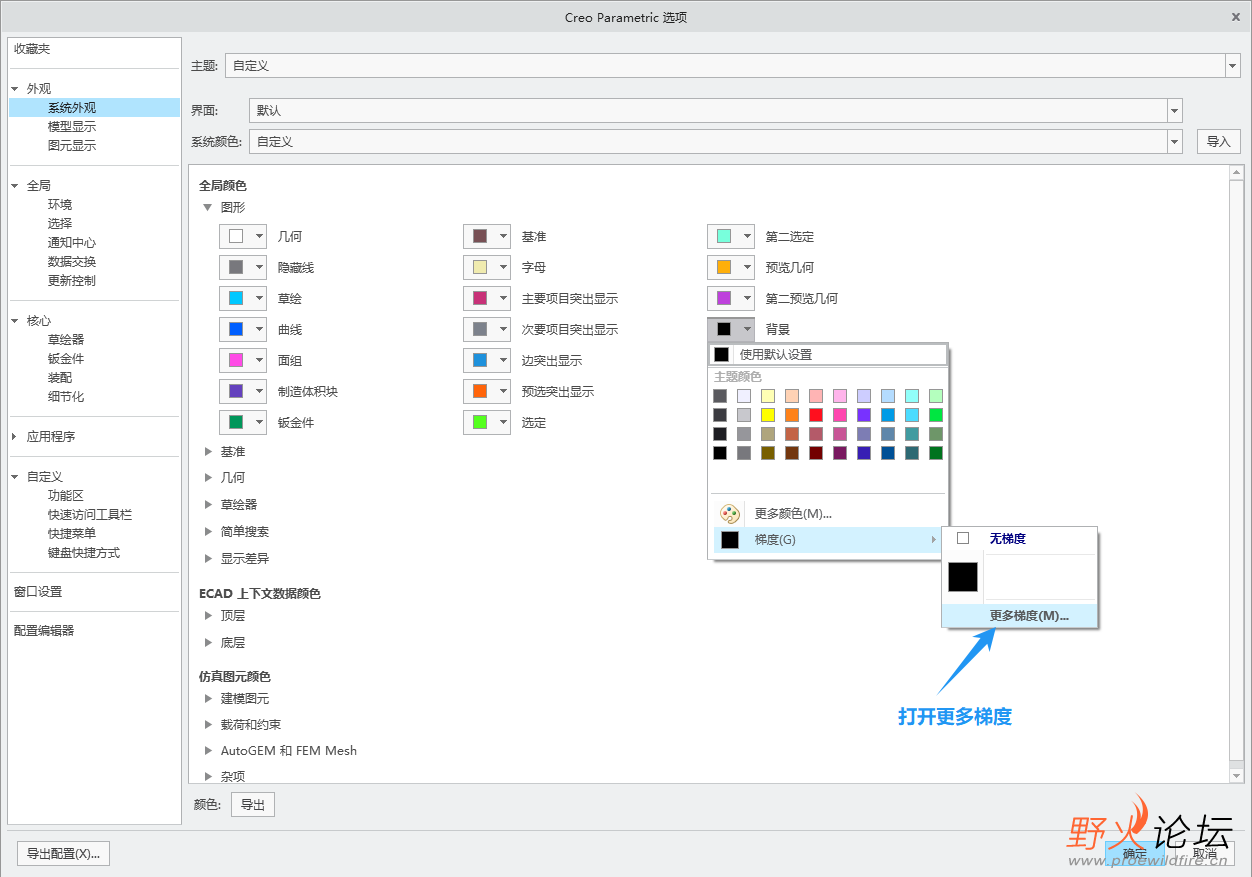Screen dimensions: 1252x877
Task: Select 通知中心 in the left tree
Action: [x=72, y=243]
